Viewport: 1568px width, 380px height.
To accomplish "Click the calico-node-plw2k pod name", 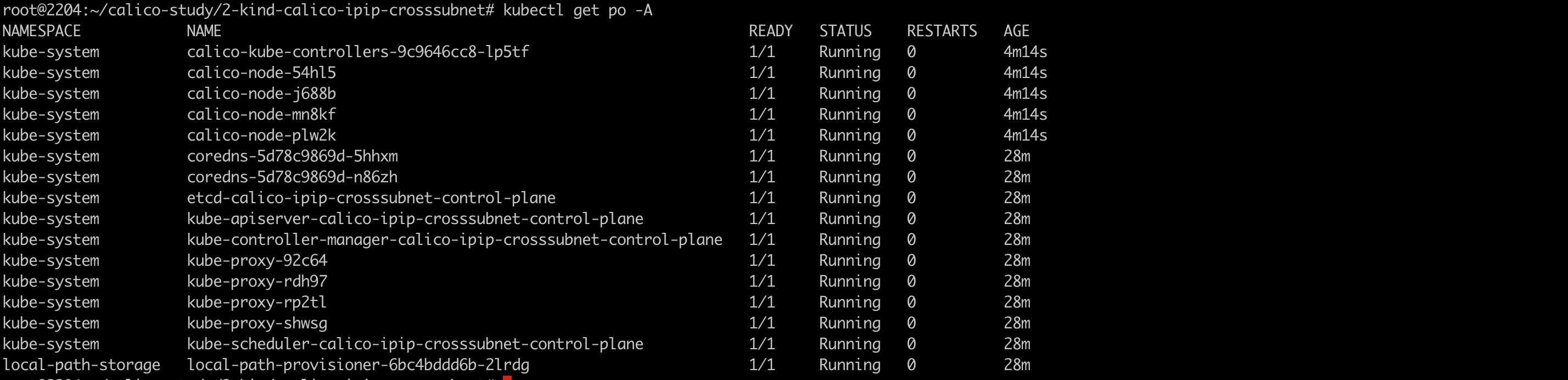I will [261, 135].
